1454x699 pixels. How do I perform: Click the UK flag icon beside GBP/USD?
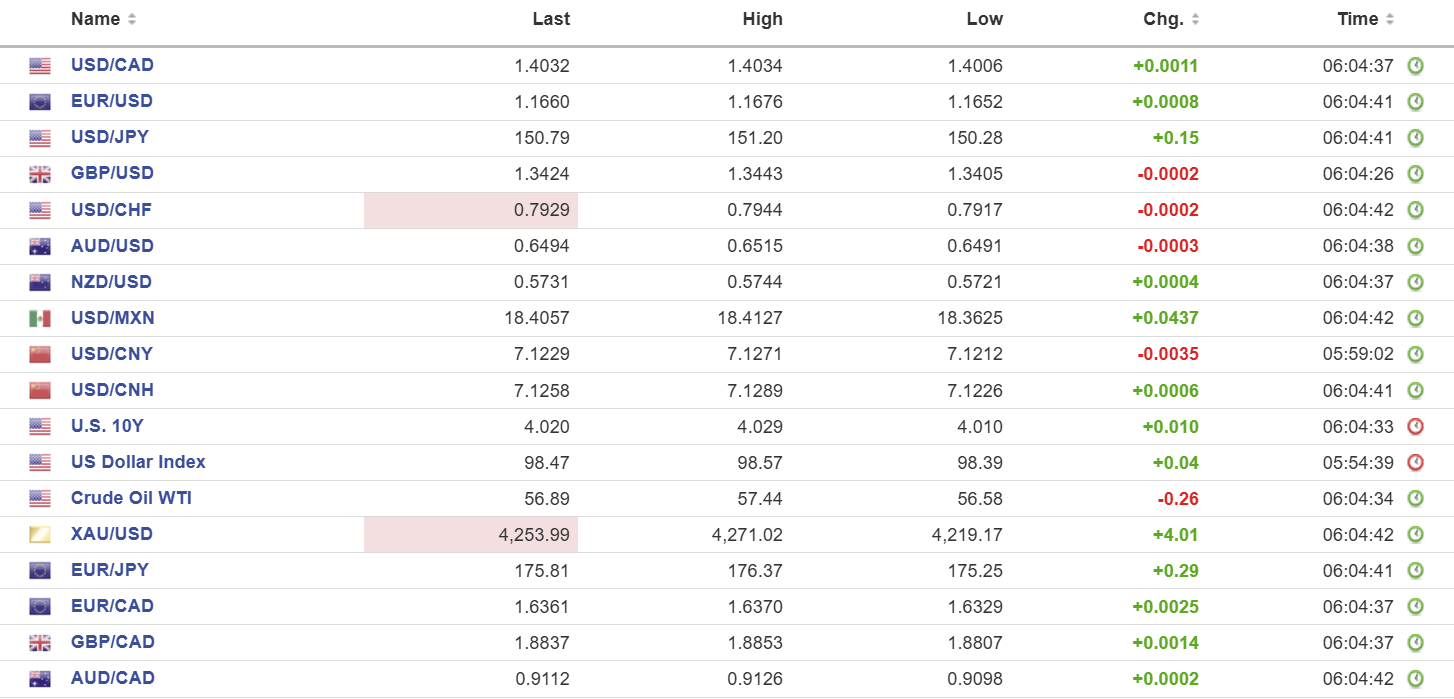(40, 174)
